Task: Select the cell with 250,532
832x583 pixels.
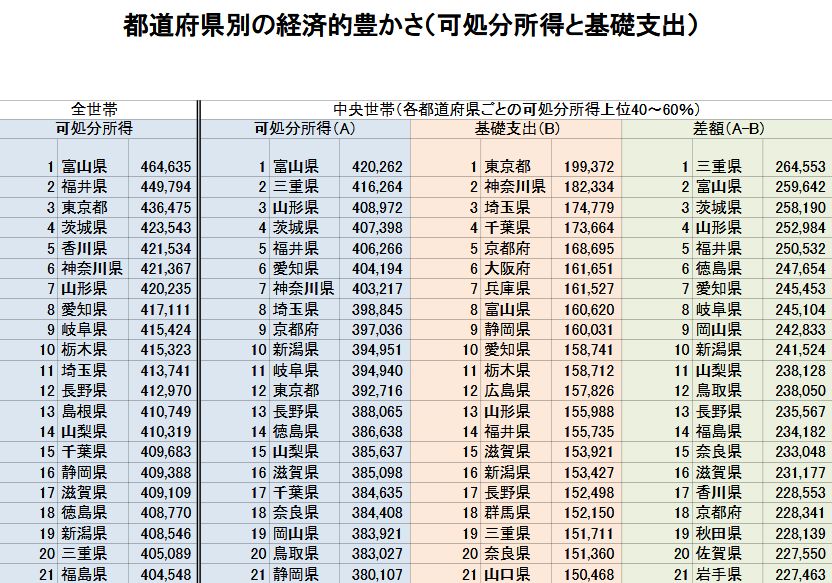Action: coord(801,248)
